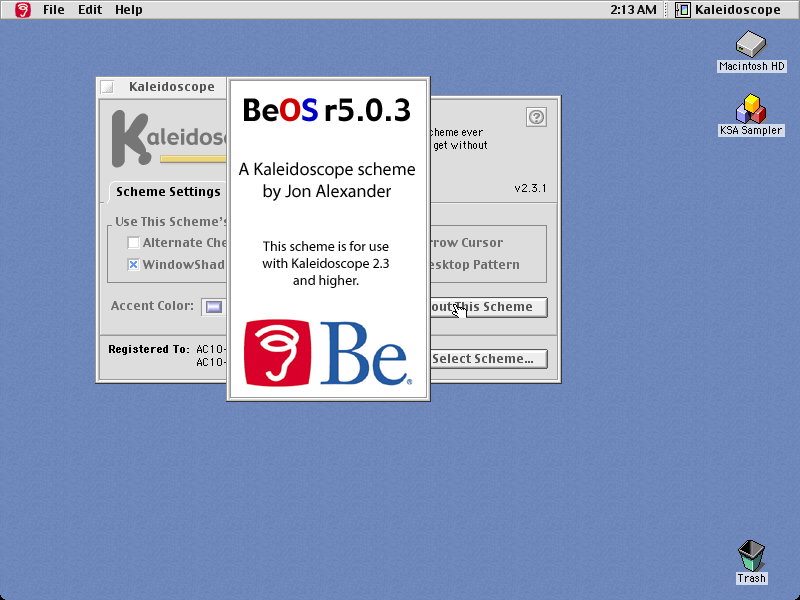Click the BeOS r5.0.3 title text
The image size is (800, 600).
click(327, 110)
